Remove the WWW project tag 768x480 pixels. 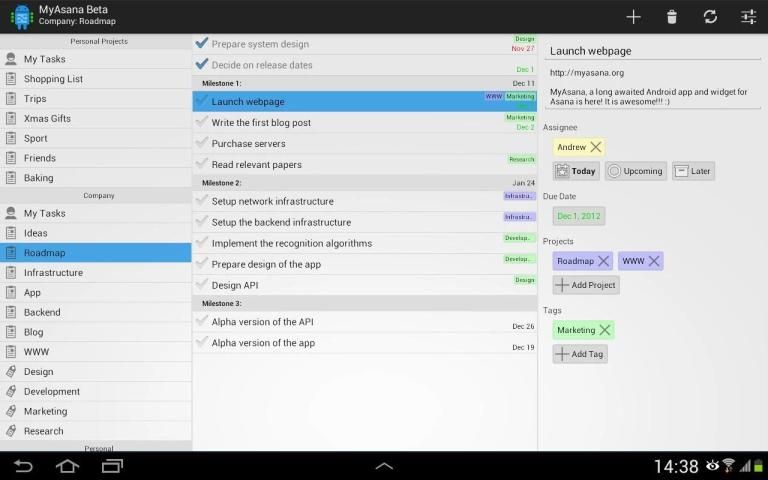(654, 261)
